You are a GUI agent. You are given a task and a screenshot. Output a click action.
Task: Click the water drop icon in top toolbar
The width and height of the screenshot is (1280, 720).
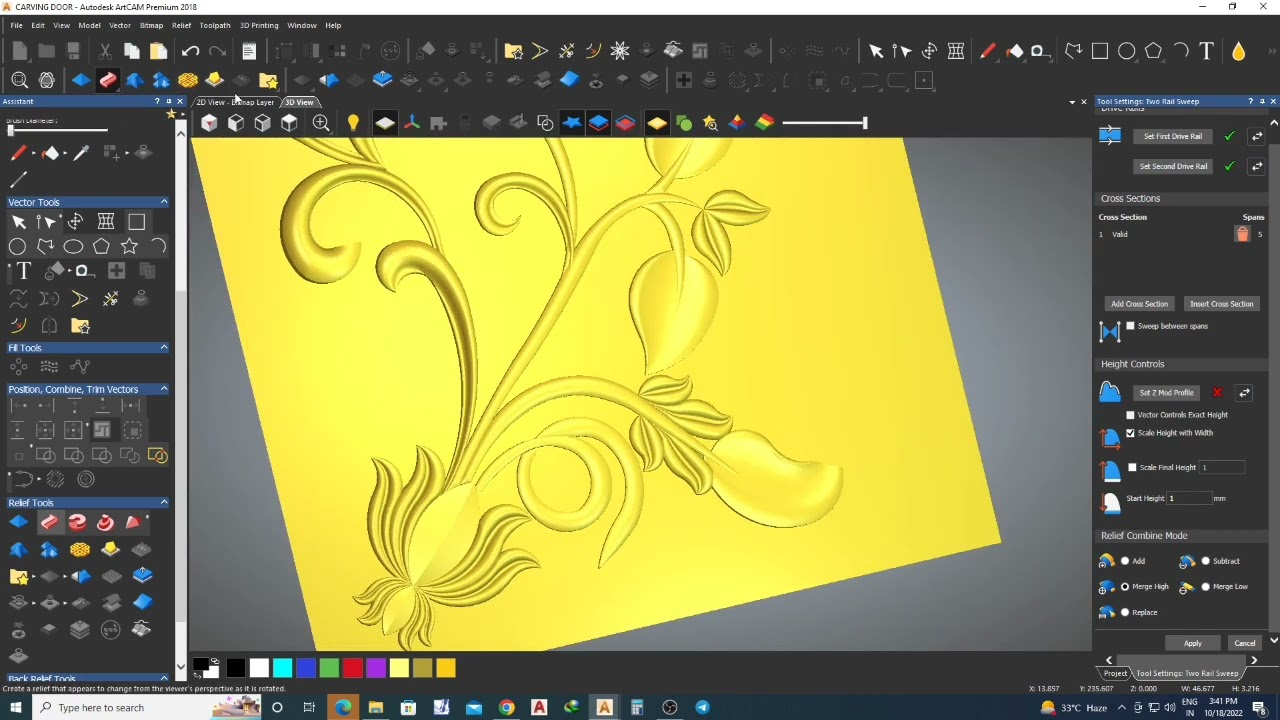[1239, 51]
